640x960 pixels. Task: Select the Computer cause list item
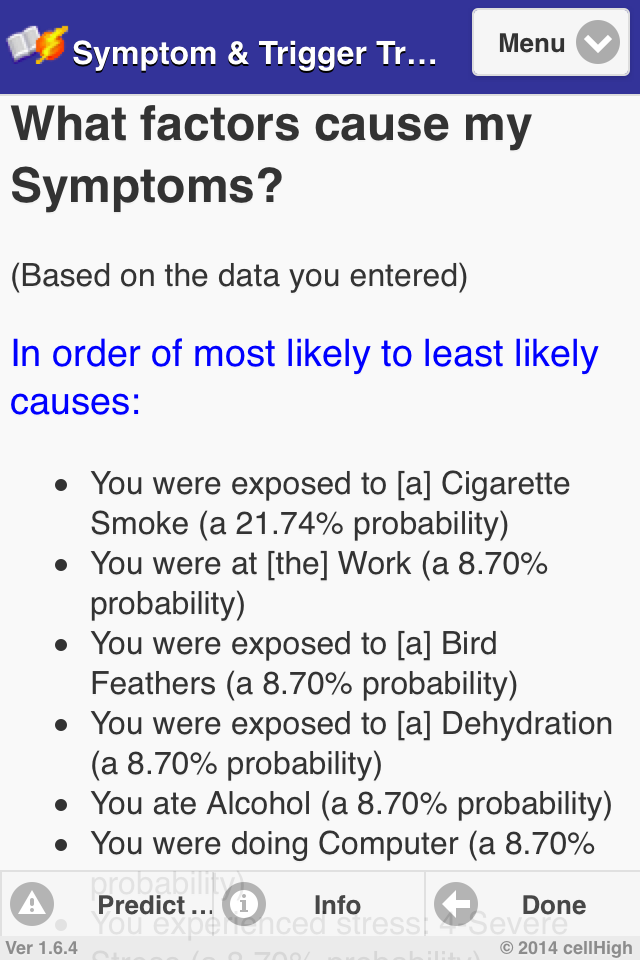click(342, 844)
